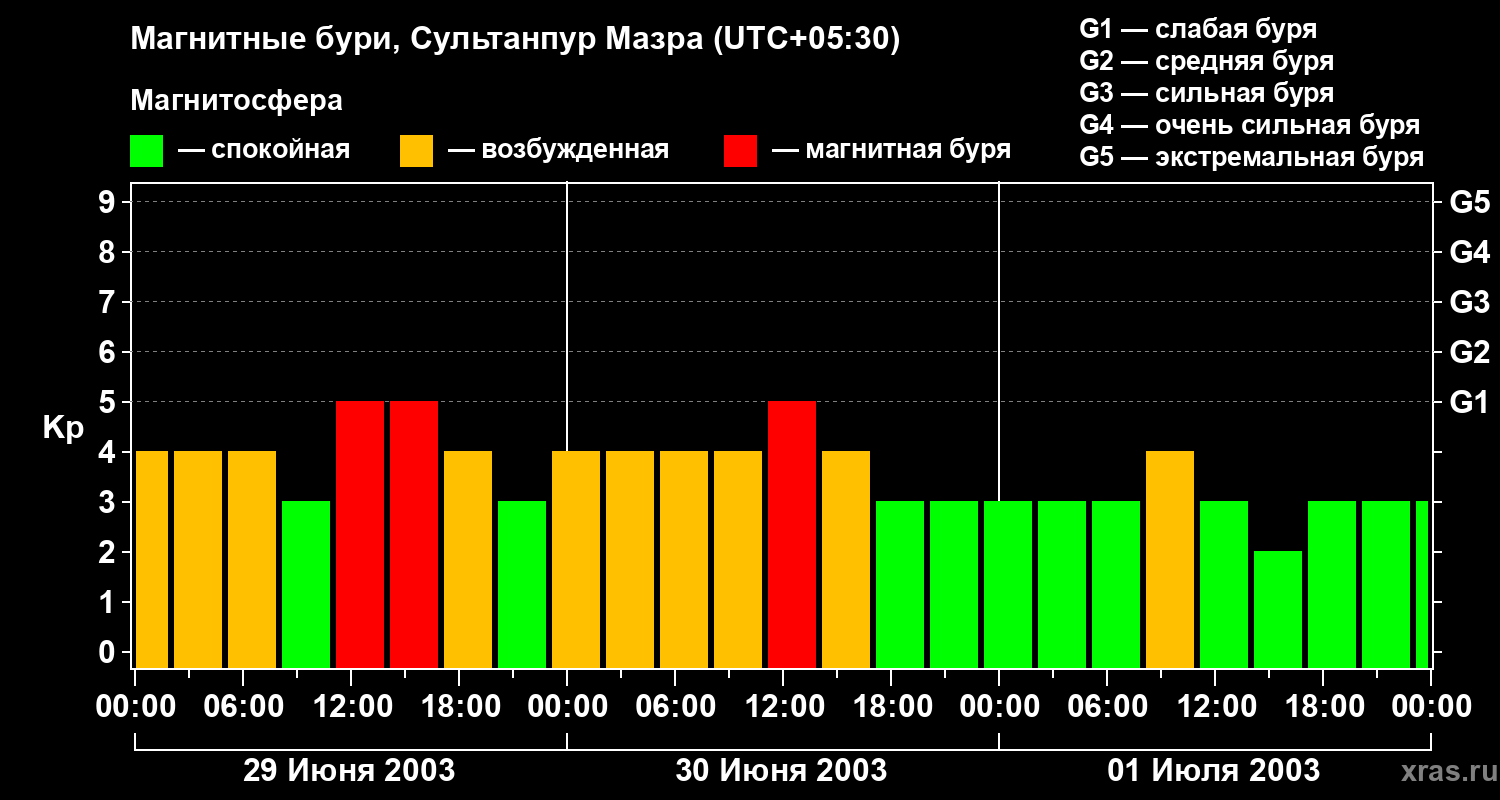Click the '29 Июня 2003' date label

[x=350, y=771]
